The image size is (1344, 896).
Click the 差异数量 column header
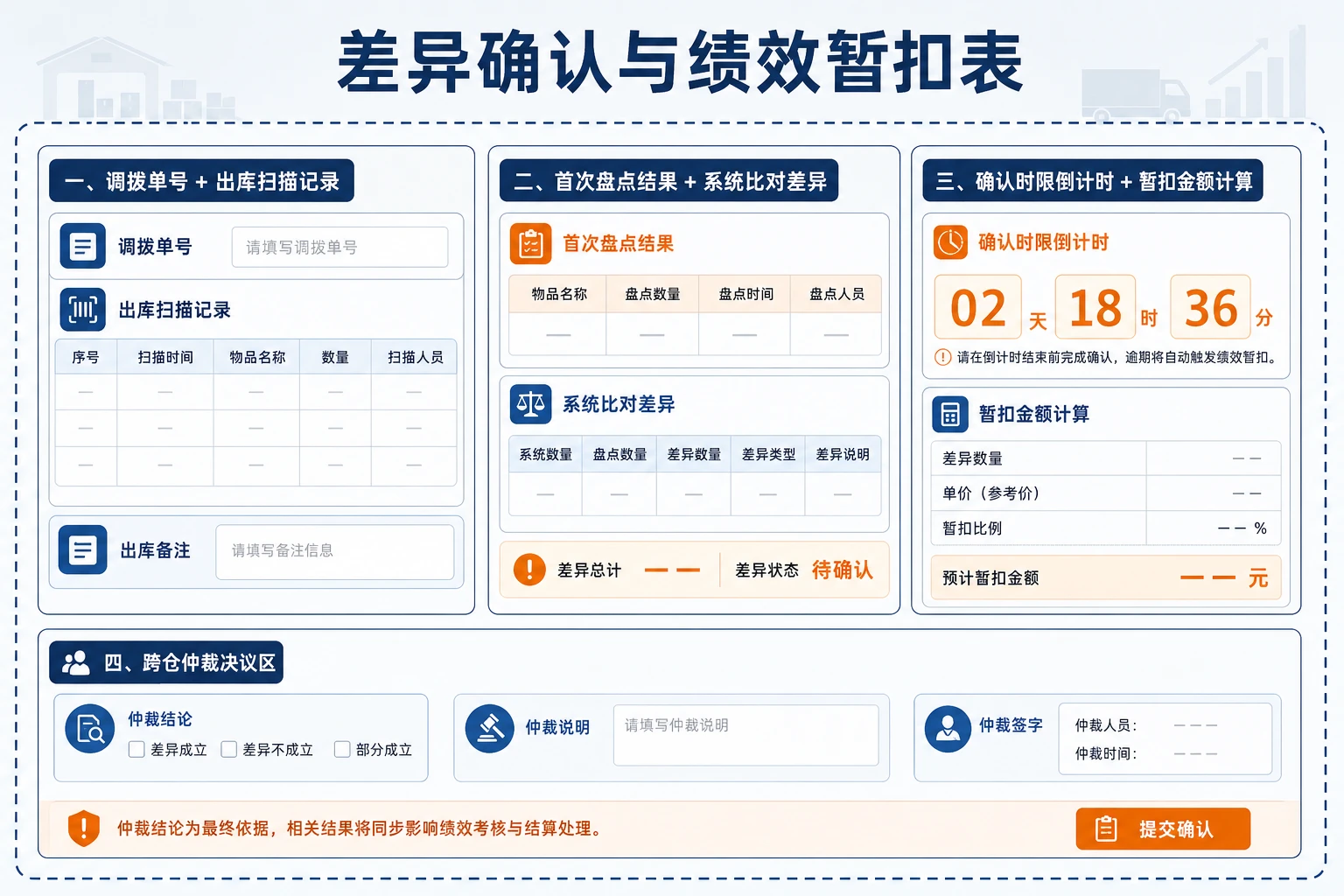[694, 454]
